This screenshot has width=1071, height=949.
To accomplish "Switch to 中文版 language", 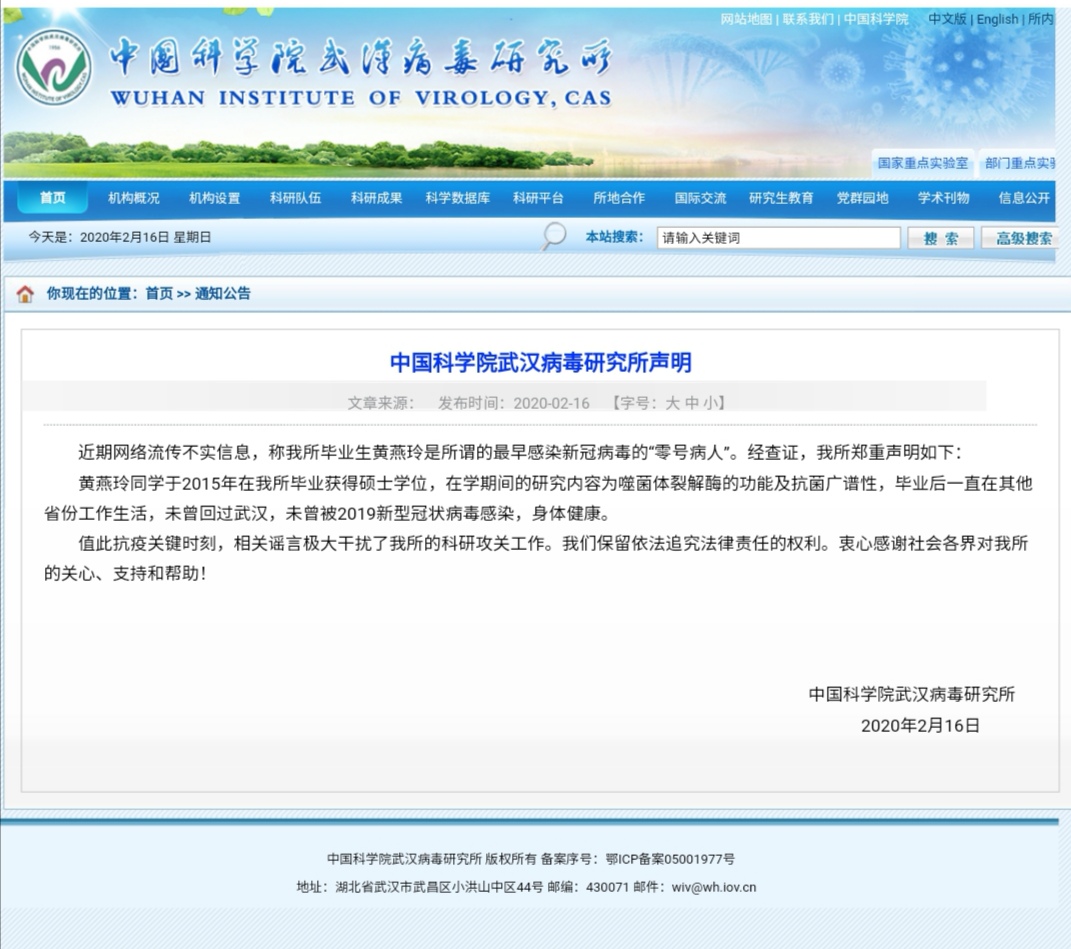I will [x=947, y=19].
